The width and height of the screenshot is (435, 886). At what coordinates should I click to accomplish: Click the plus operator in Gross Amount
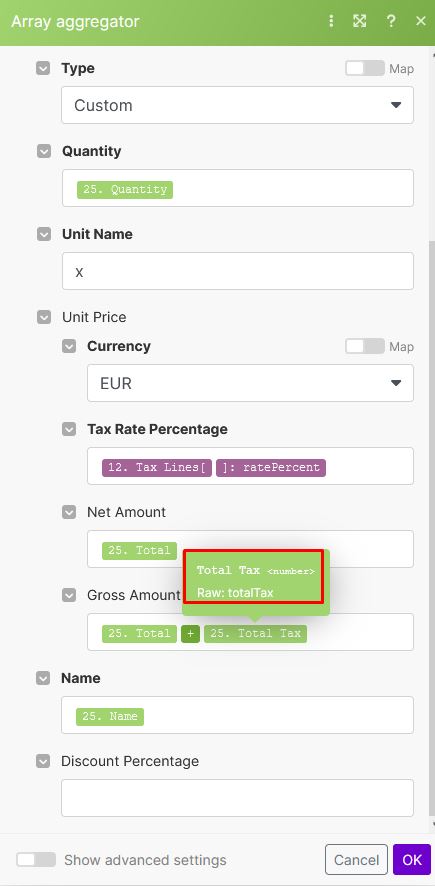click(190, 634)
